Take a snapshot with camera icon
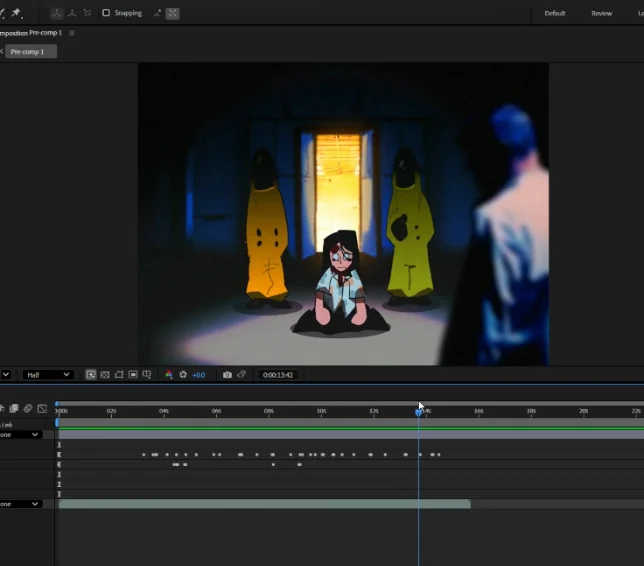The image size is (644, 566). click(227, 375)
